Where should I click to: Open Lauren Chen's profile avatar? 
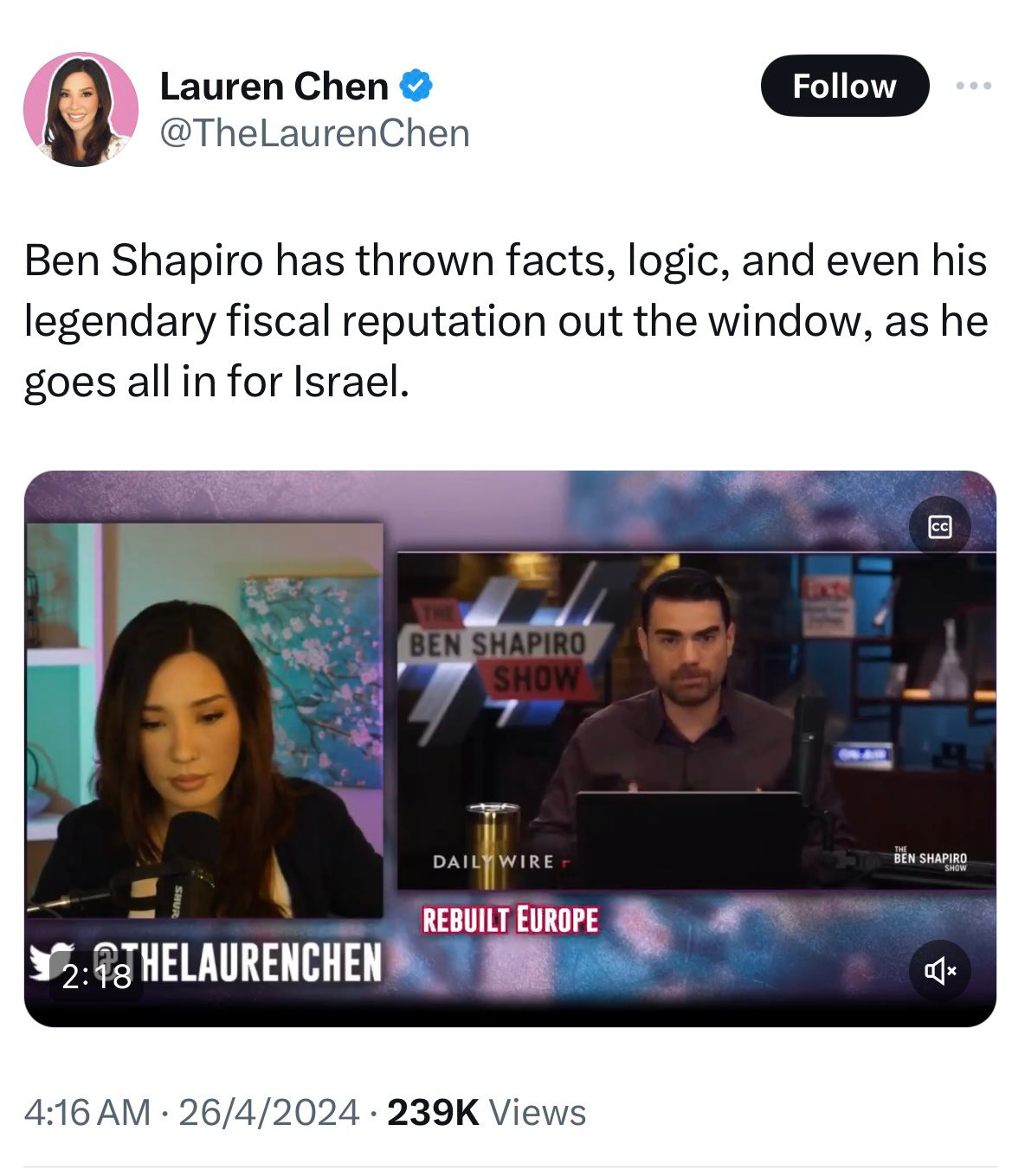[81, 109]
